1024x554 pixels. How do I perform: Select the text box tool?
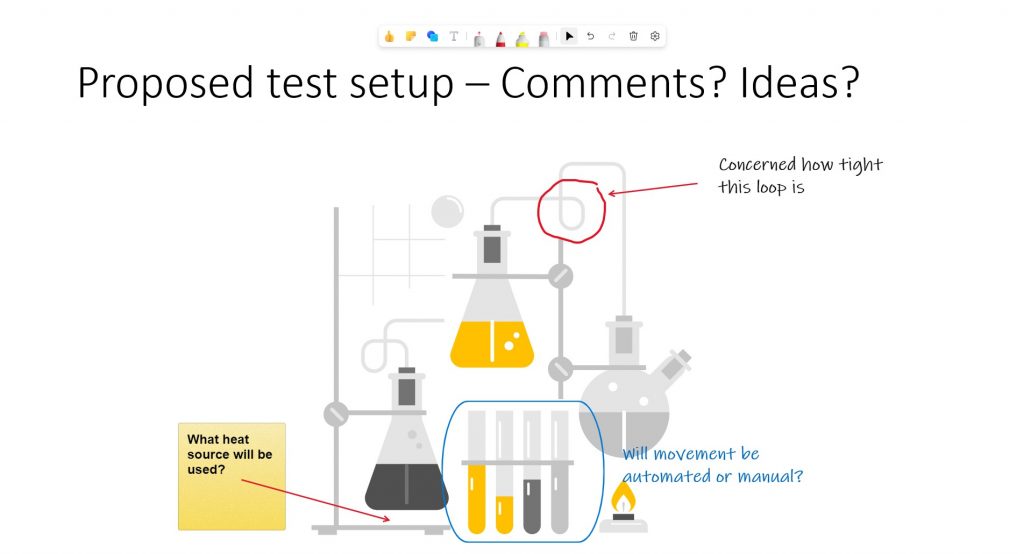(454, 37)
